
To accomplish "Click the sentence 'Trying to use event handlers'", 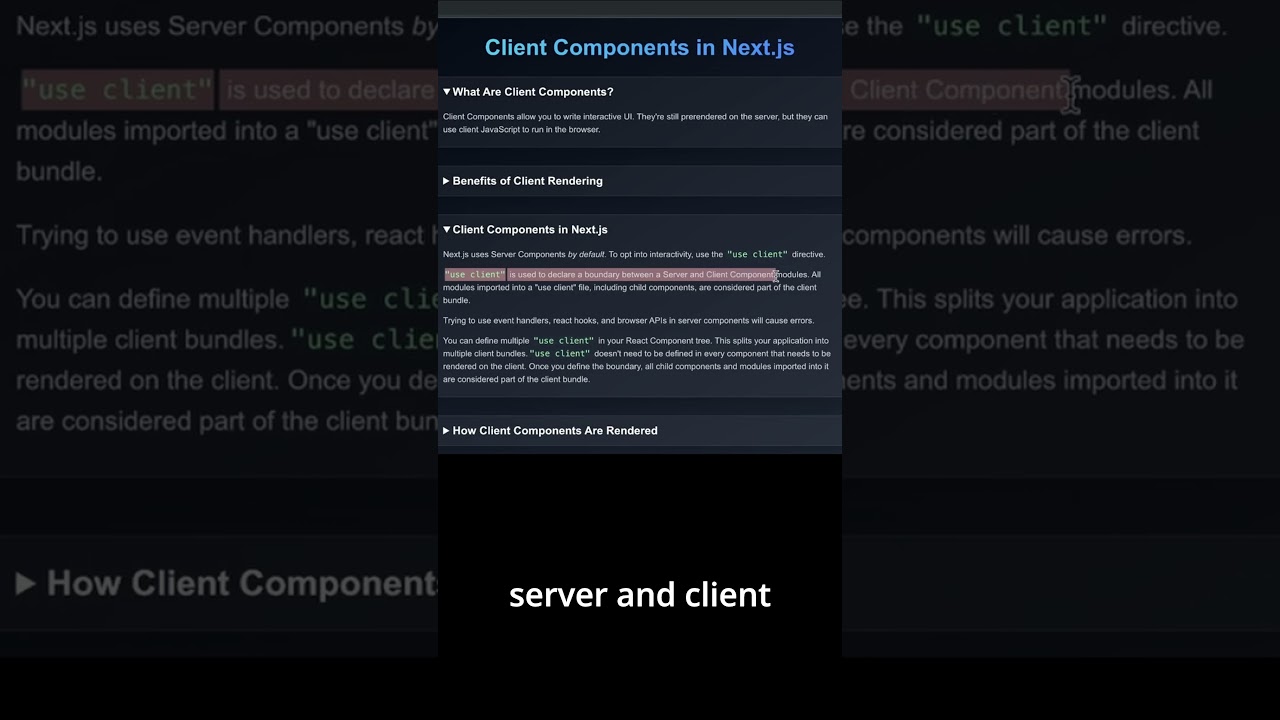I will point(628,321).
